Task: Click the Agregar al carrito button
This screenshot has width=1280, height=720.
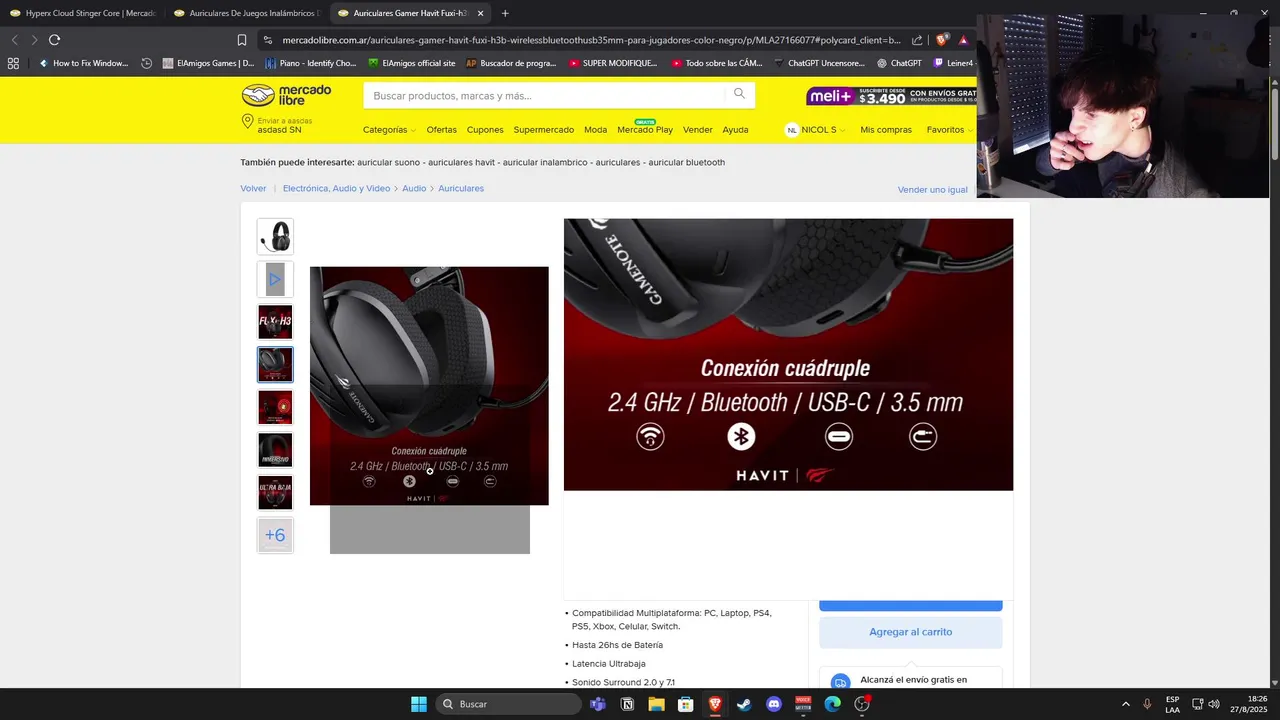Action: (911, 632)
